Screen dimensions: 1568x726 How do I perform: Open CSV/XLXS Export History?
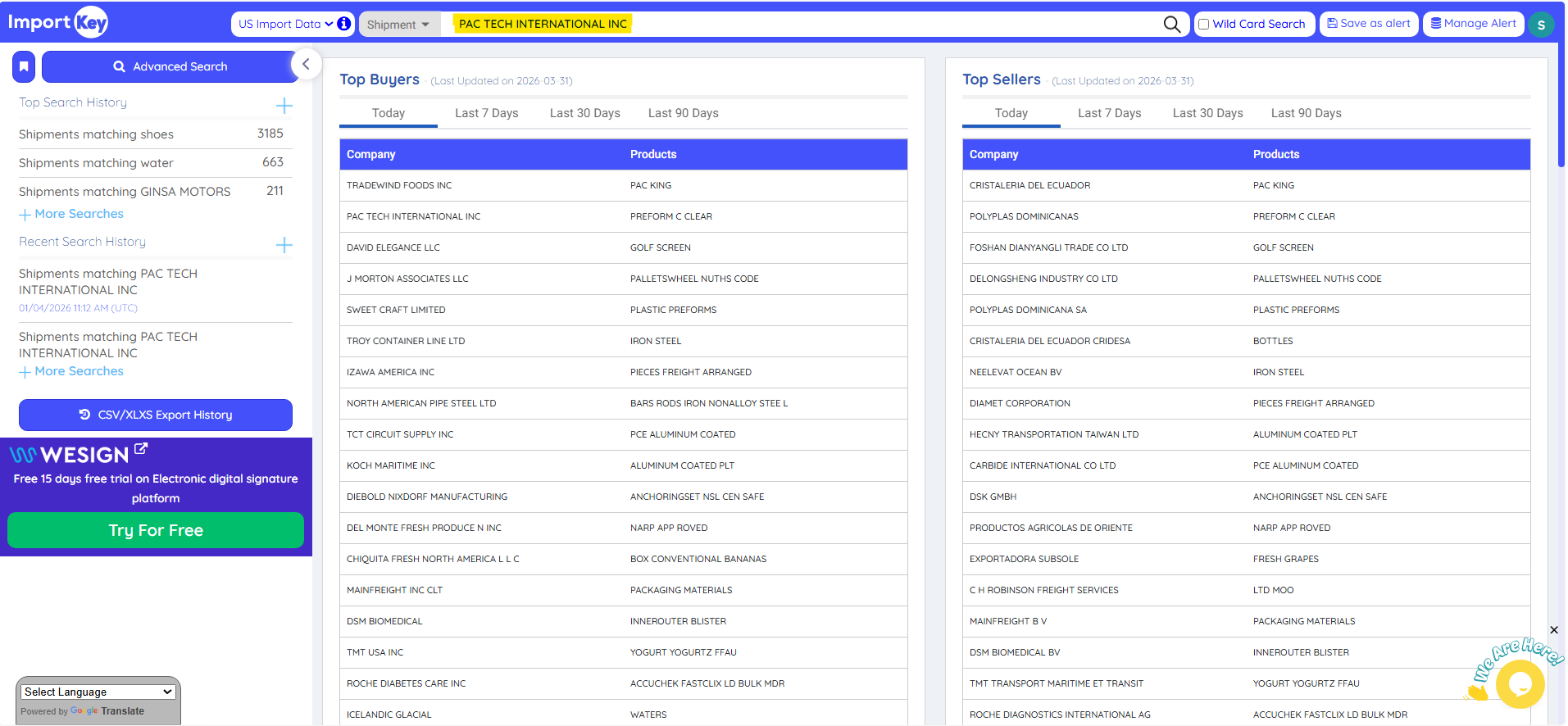(156, 415)
